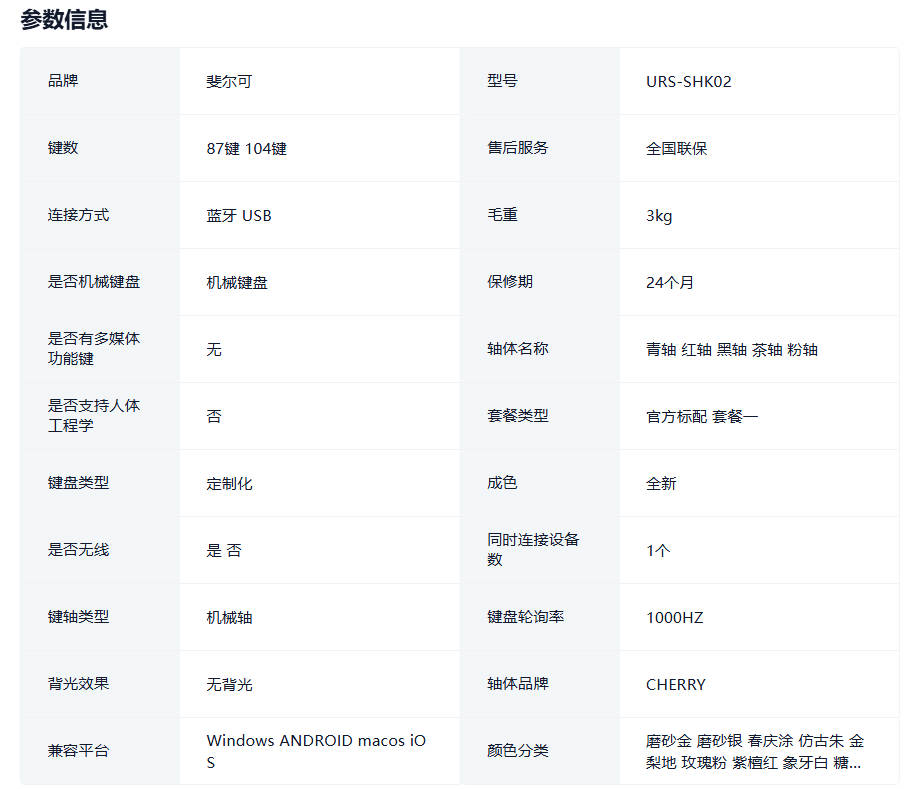The height and width of the screenshot is (789, 918).
Task: Click the 同时连接设备数 label cell
Action: [x=532, y=549]
